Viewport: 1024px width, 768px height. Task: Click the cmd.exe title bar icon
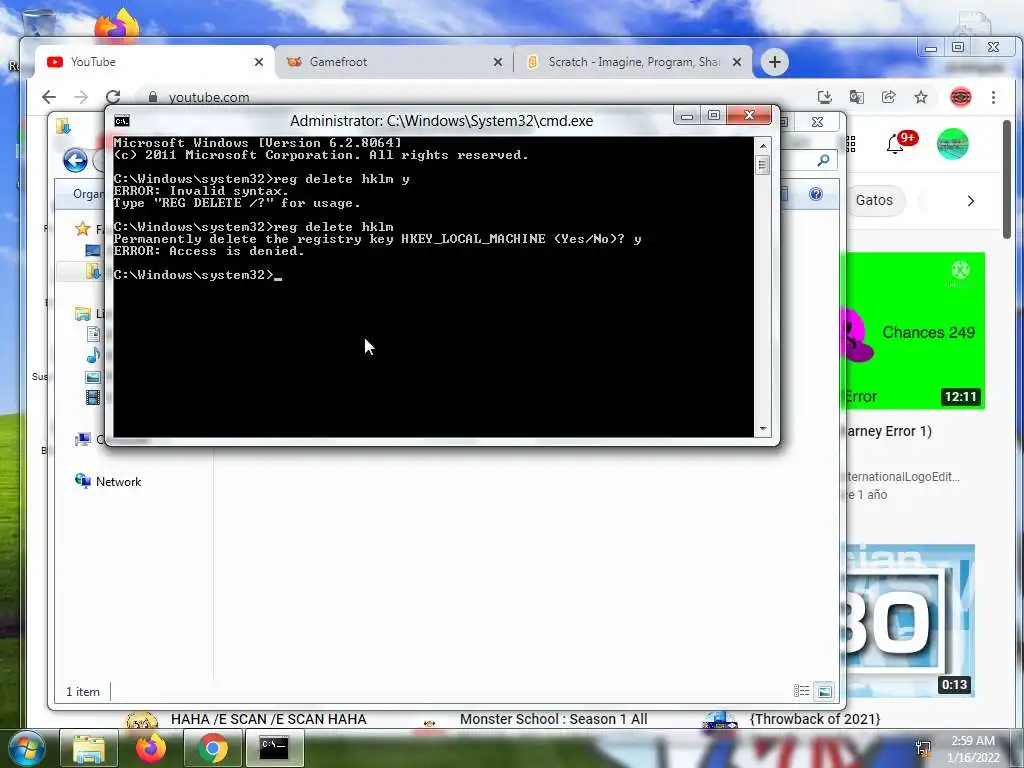tap(122, 121)
